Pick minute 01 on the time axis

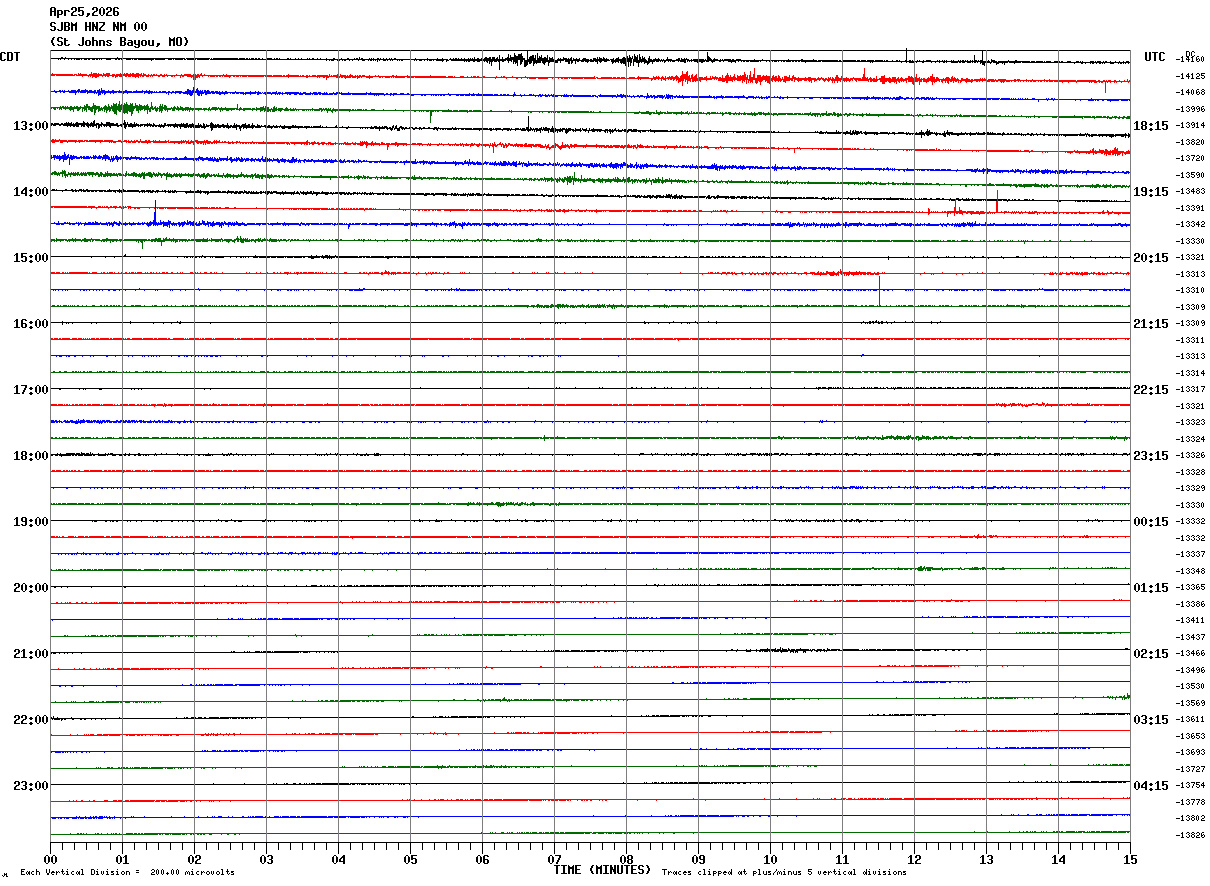(x=122, y=860)
